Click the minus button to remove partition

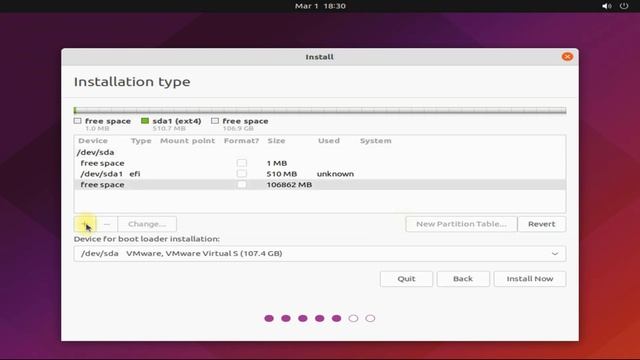pos(107,224)
